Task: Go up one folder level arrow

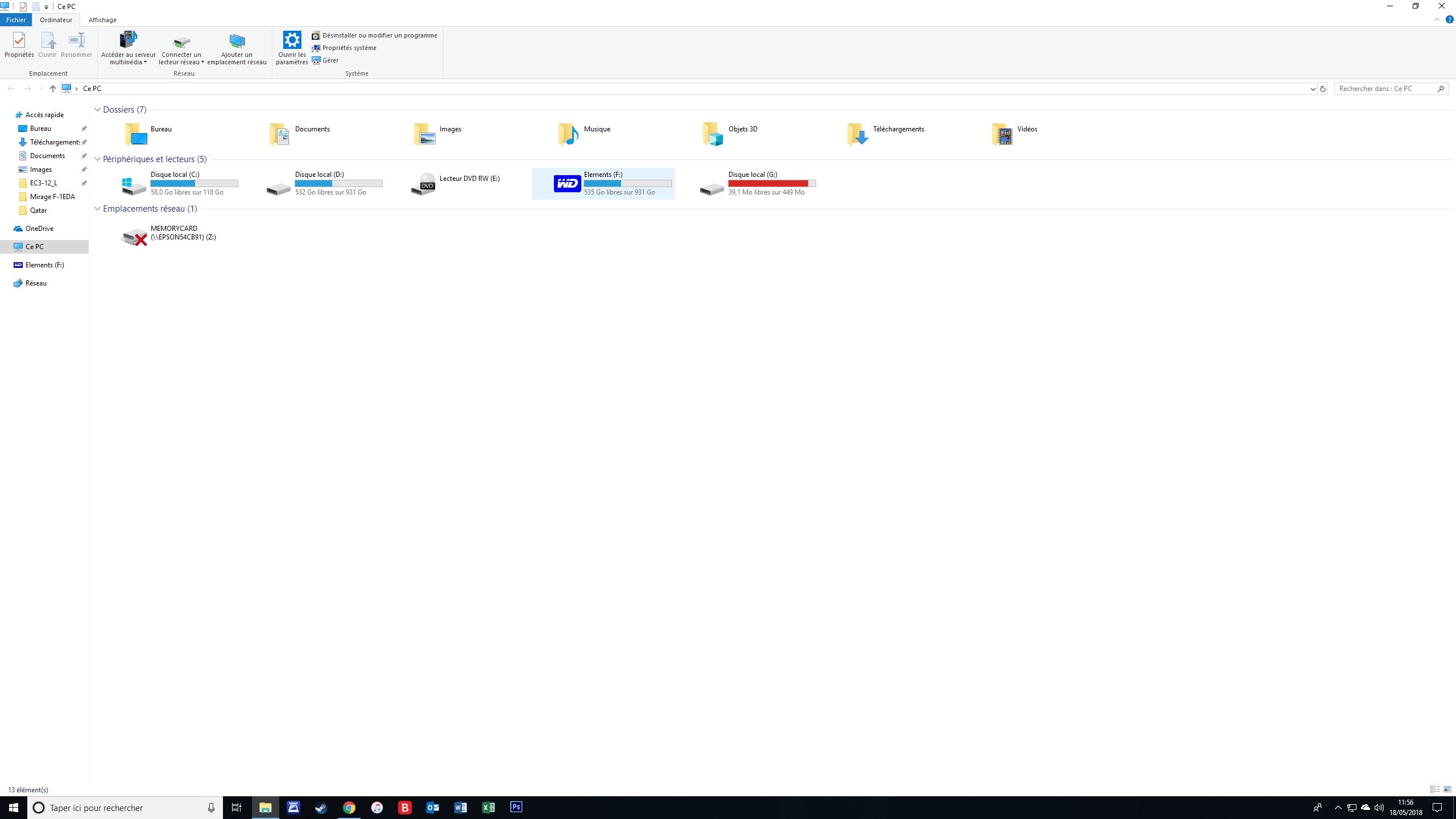Action: point(52,89)
